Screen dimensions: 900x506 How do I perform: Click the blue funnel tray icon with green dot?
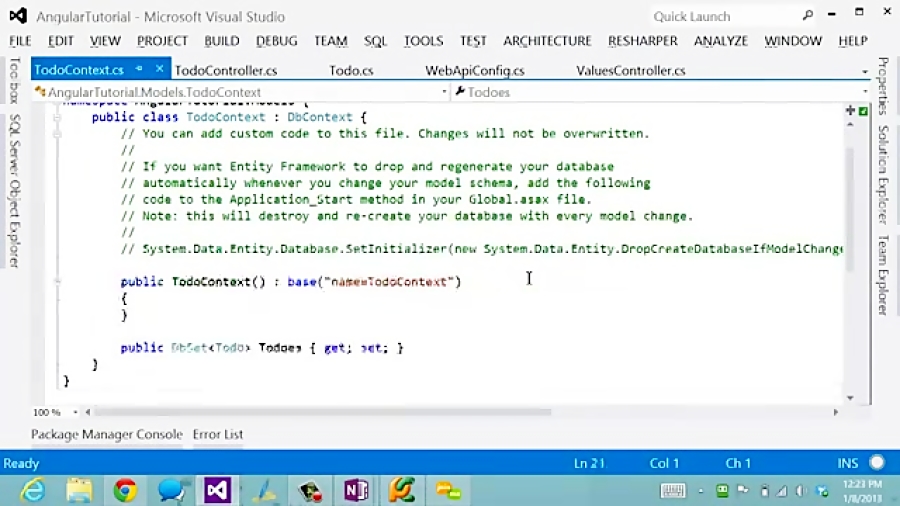coord(823,491)
